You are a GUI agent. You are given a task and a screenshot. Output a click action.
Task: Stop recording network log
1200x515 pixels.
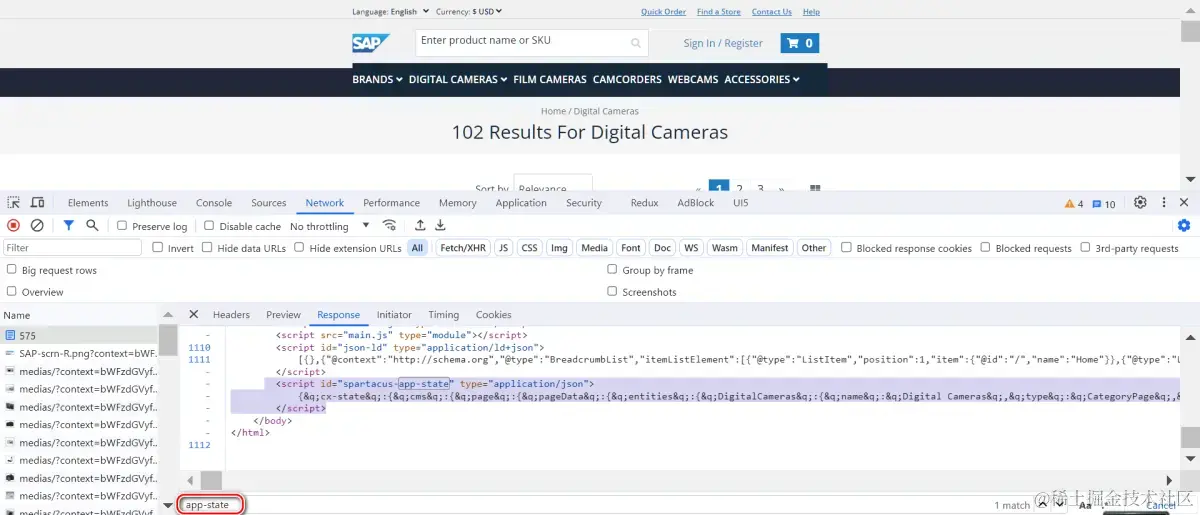[x=13, y=226]
